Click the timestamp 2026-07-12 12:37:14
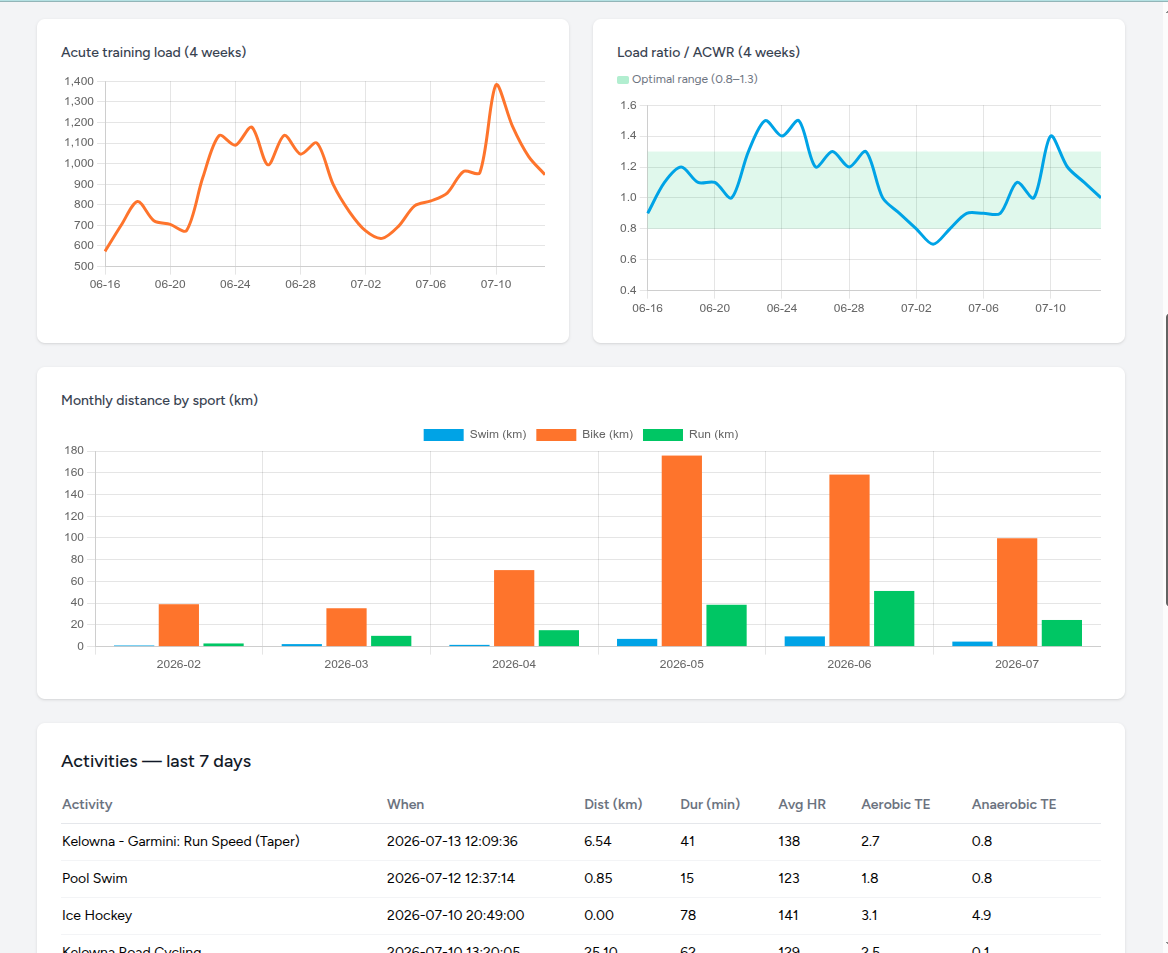Image resolution: width=1168 pixels, height=953 pixels. pyautogui.click(x=451, y=878)
